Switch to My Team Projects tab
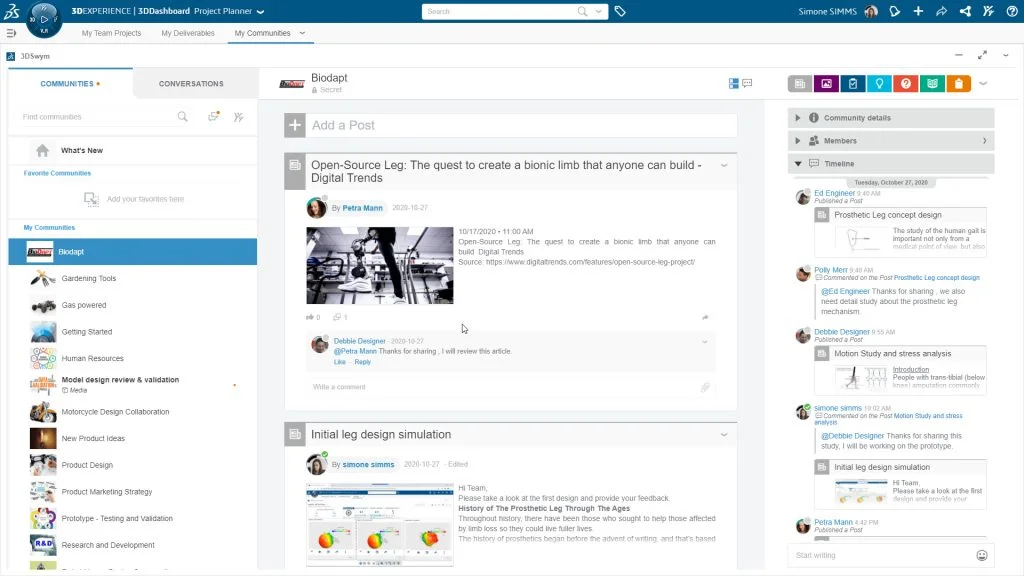The width and height of the screenshot is (1024, 576). point(111,33)
